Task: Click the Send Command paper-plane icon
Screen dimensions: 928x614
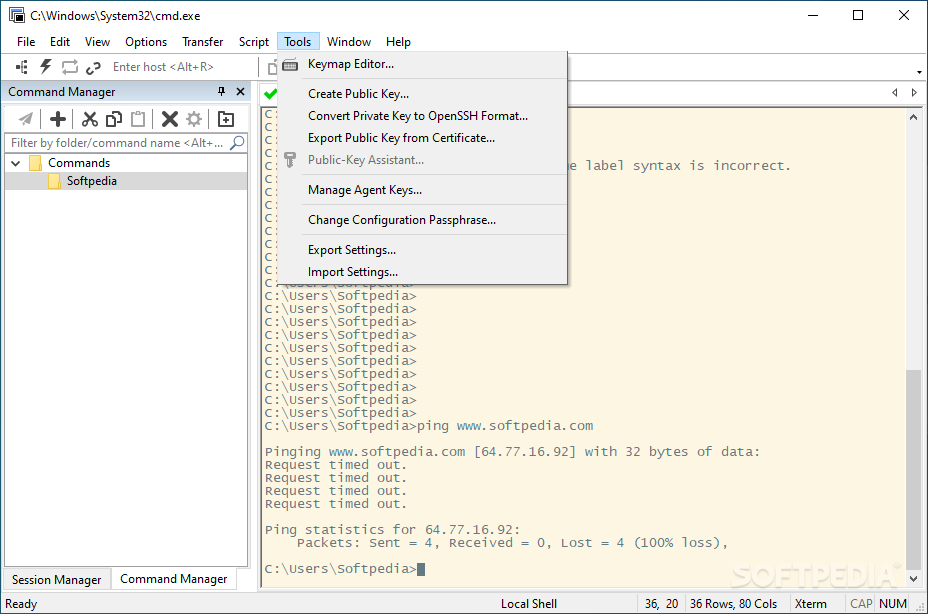Action: pyautogui.click(x=25, y=119)
